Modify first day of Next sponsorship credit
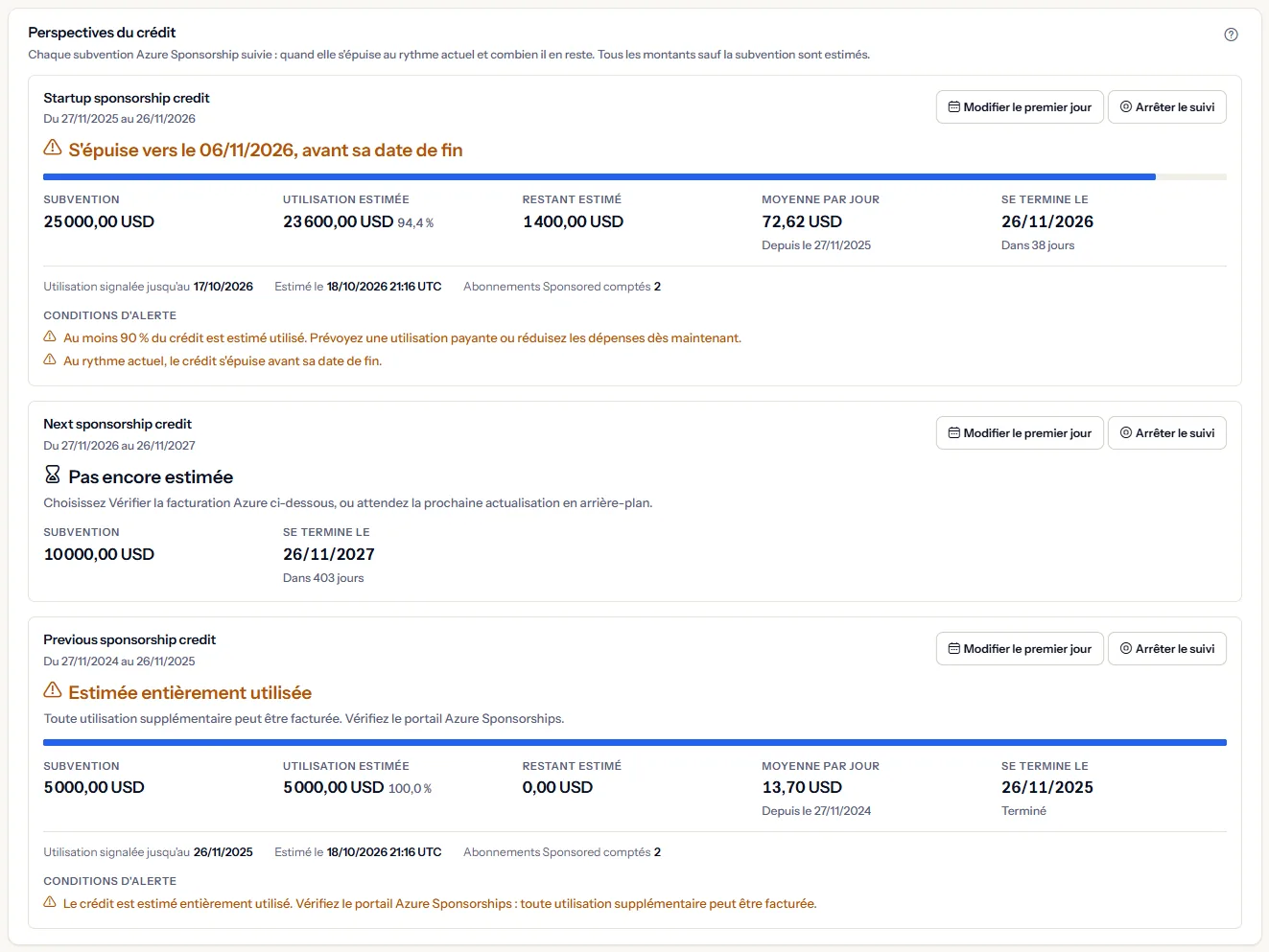Screen dimensions: 1269x952 click(x=1020, y=433)
